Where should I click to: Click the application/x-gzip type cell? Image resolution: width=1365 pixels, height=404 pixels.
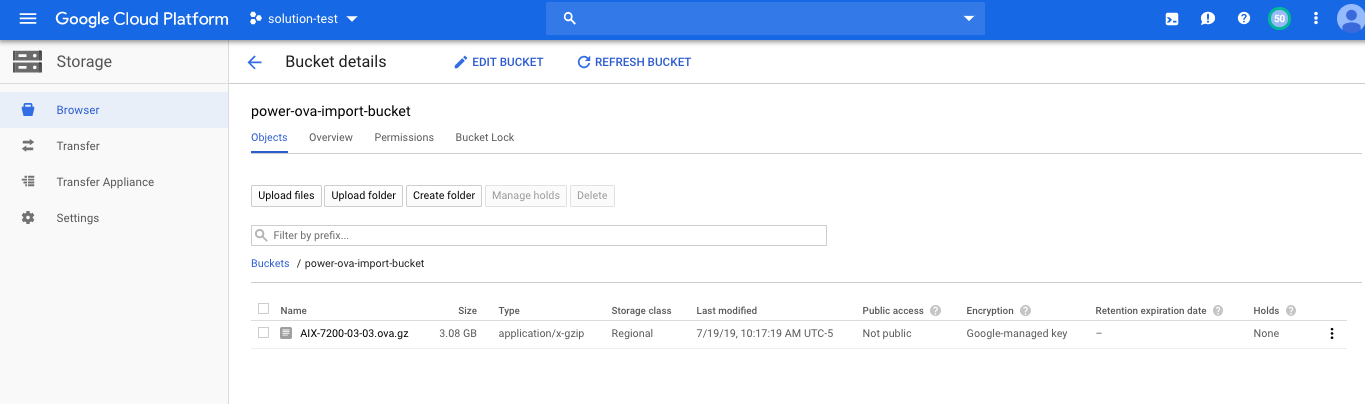(541, 333)
